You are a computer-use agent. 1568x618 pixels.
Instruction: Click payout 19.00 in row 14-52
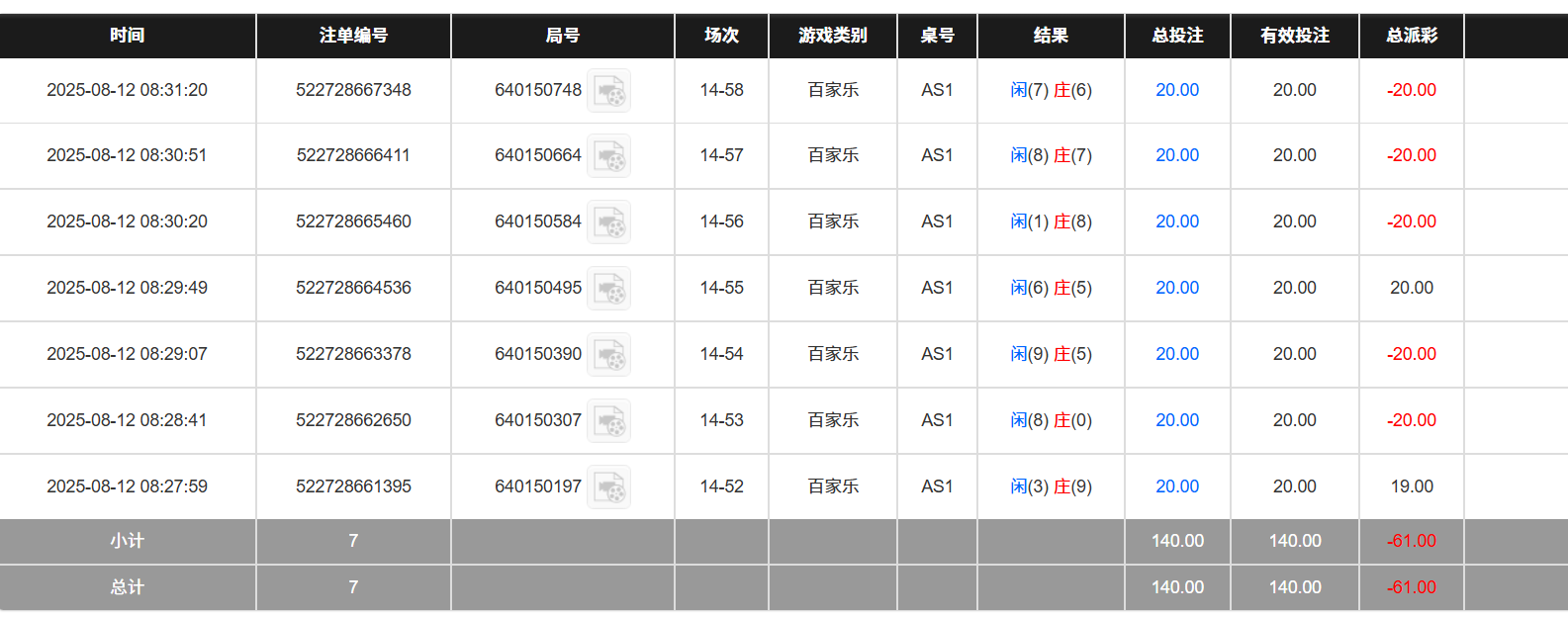(x=1412, y=486)
